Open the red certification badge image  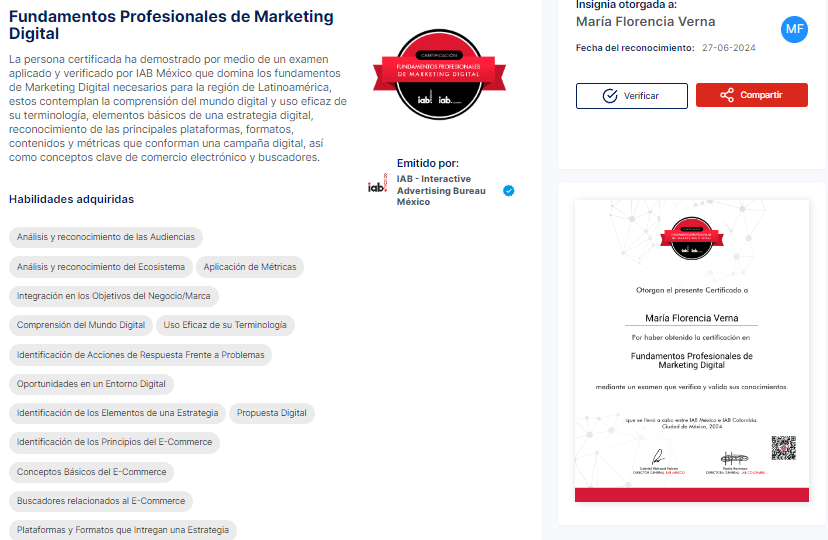439,74
